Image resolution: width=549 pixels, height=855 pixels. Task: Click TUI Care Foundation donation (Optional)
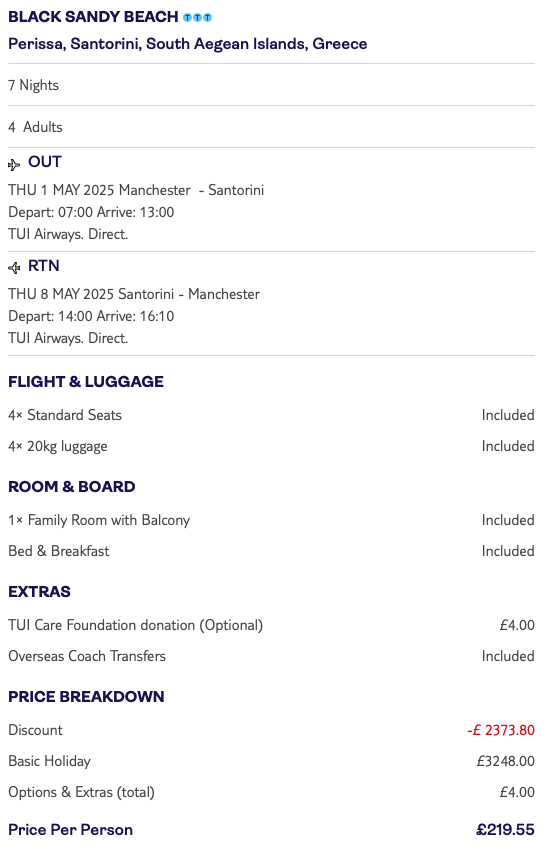(135, 625)
